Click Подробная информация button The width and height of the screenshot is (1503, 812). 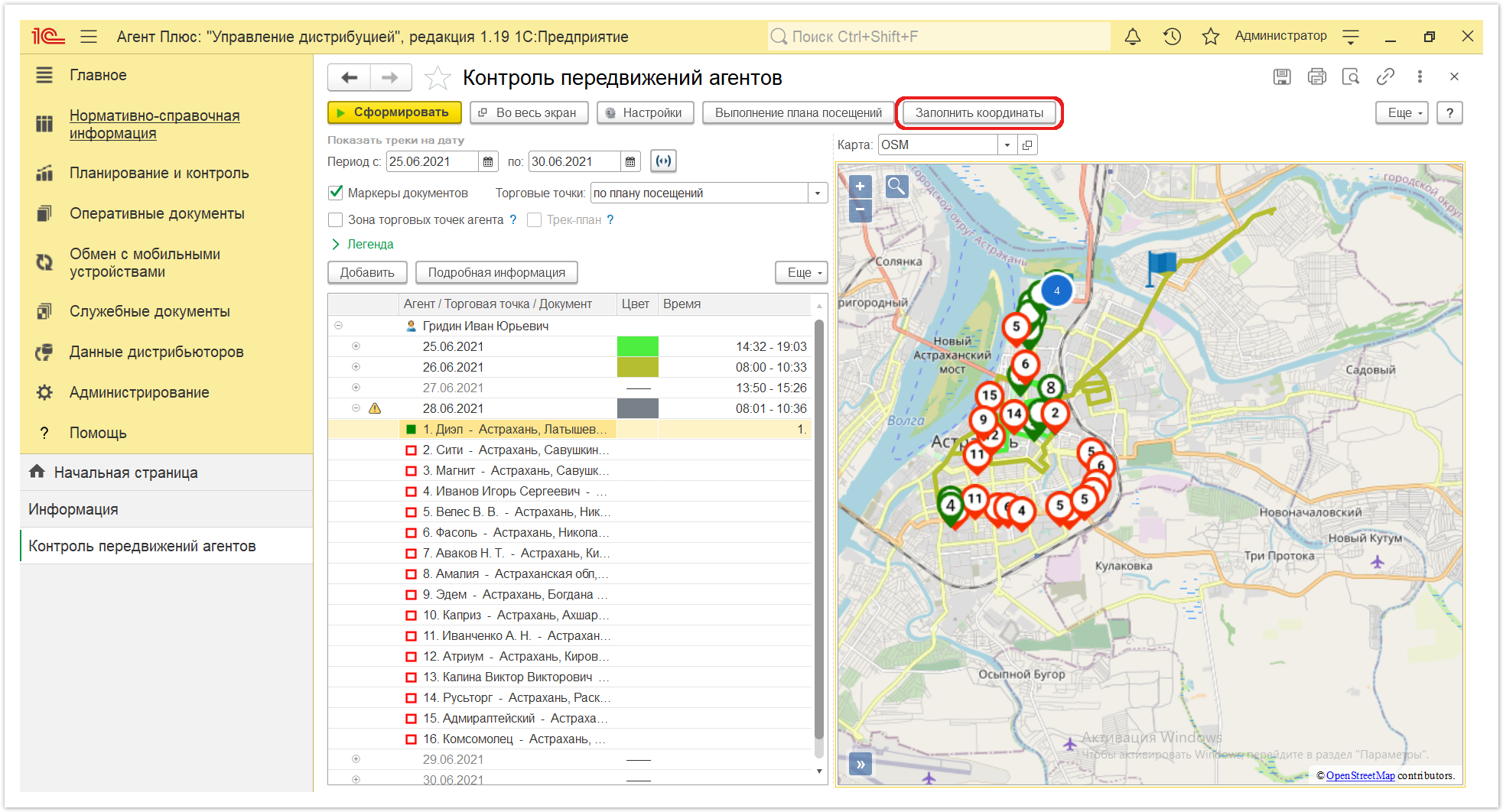(x=496, y=272)
